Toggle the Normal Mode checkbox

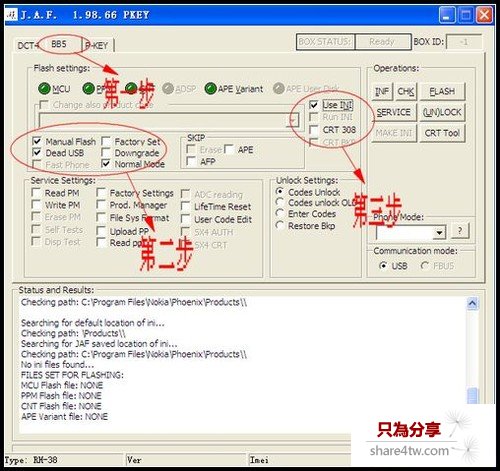pos(106,164)
